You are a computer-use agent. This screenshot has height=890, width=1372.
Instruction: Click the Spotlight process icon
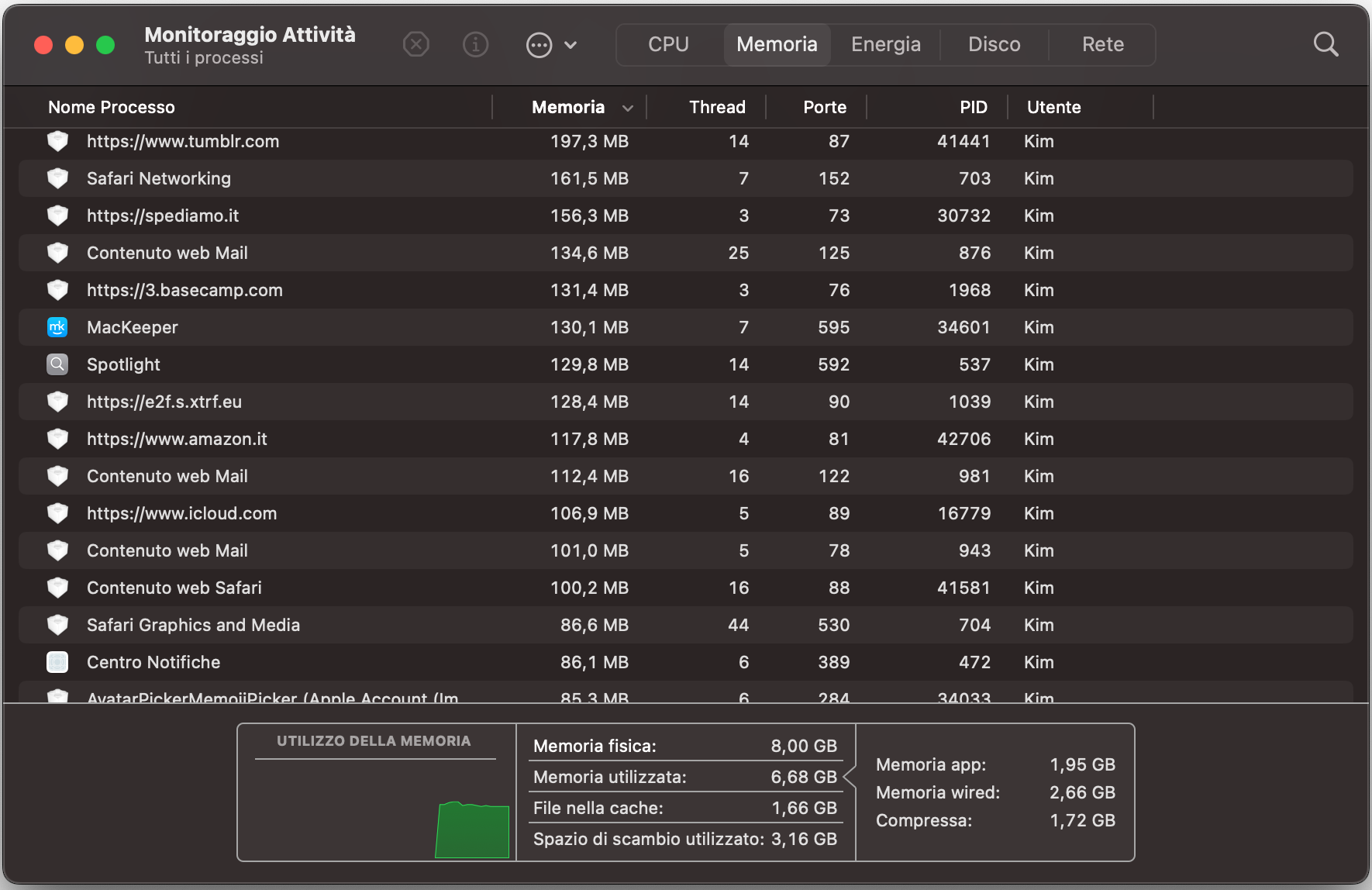tap(57, 364)
